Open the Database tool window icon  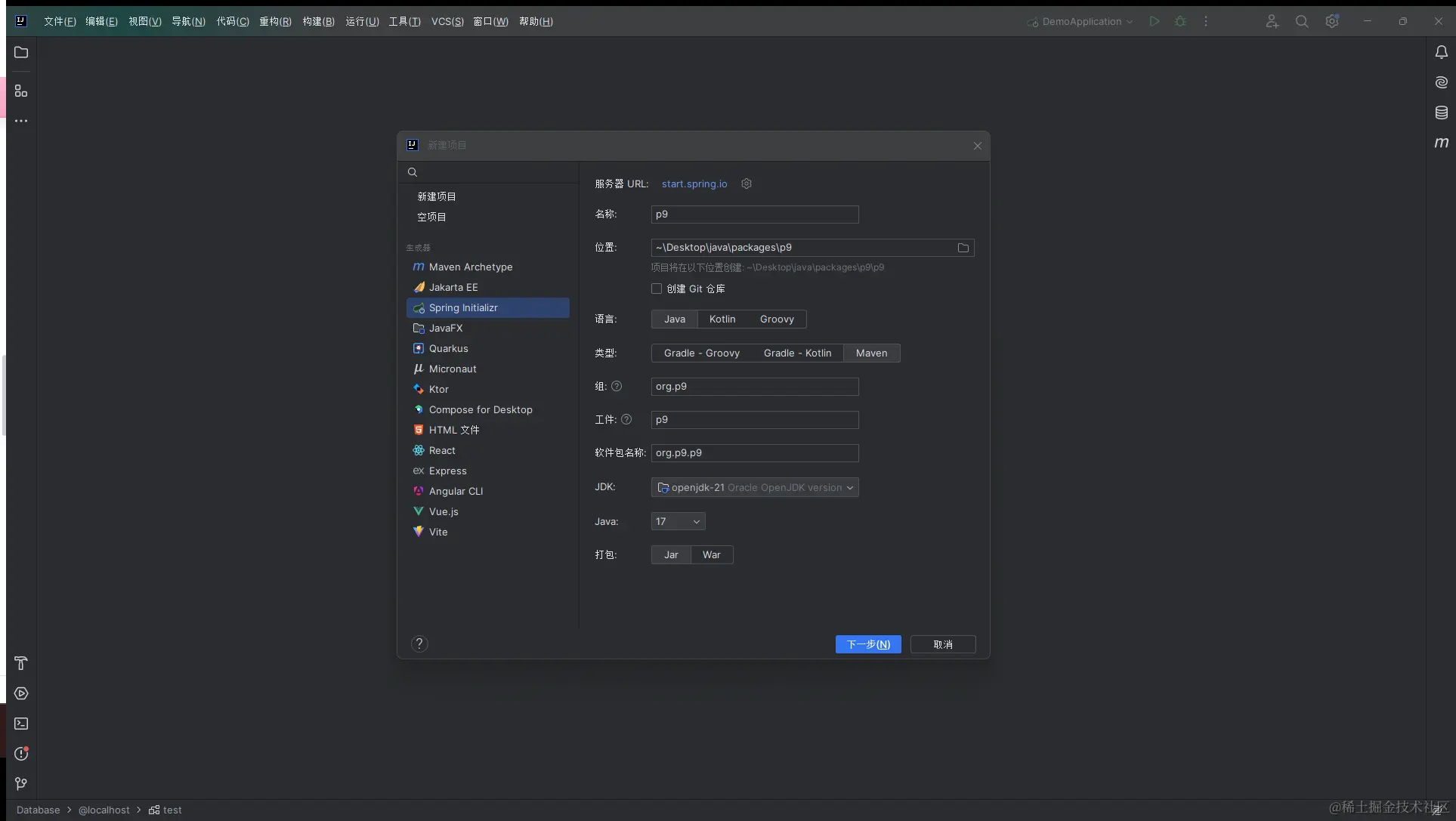(1442, 113)
